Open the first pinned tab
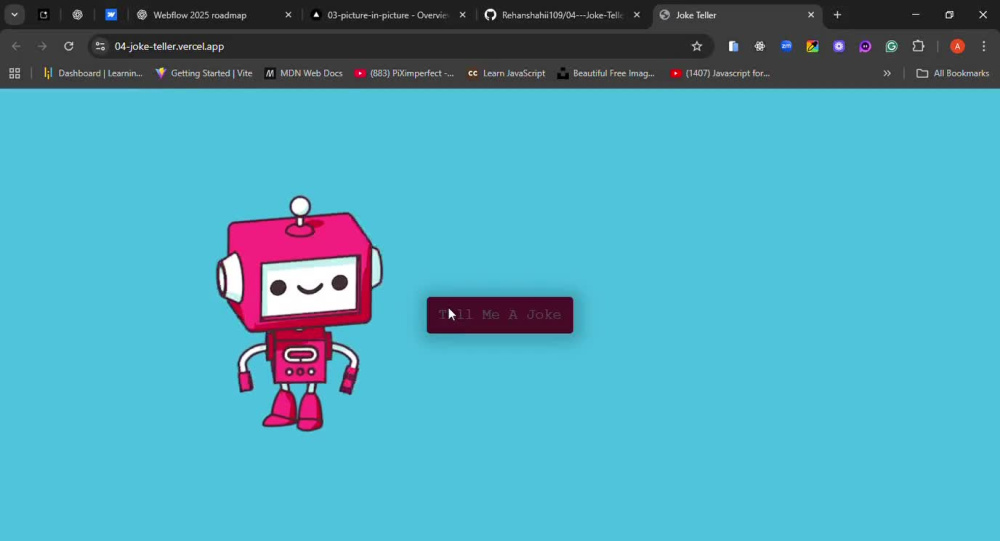Screen dimensions: 1000x541 coord(43,15)
